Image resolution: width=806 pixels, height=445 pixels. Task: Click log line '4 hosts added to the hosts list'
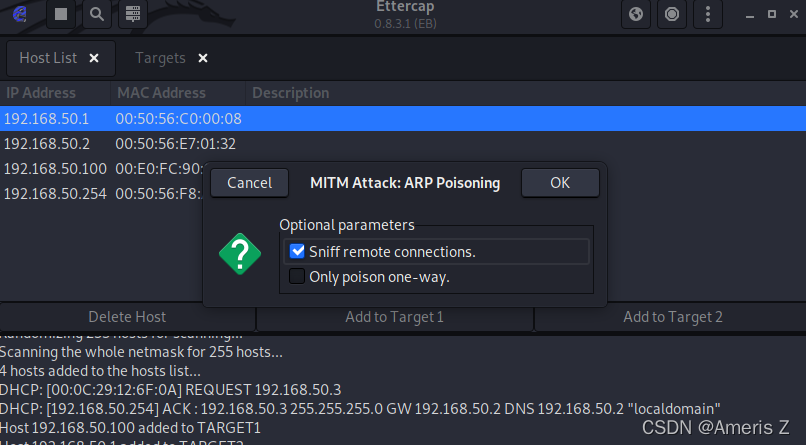pos(100,371)
